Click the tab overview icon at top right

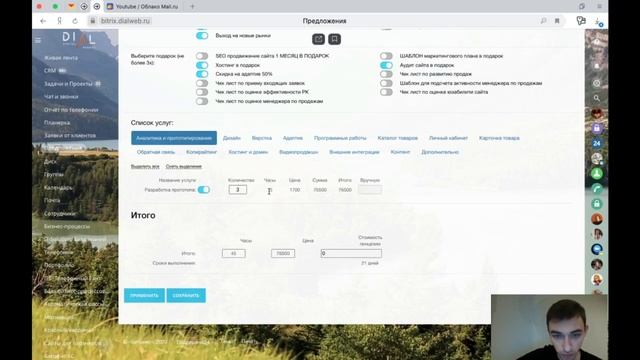582,7
